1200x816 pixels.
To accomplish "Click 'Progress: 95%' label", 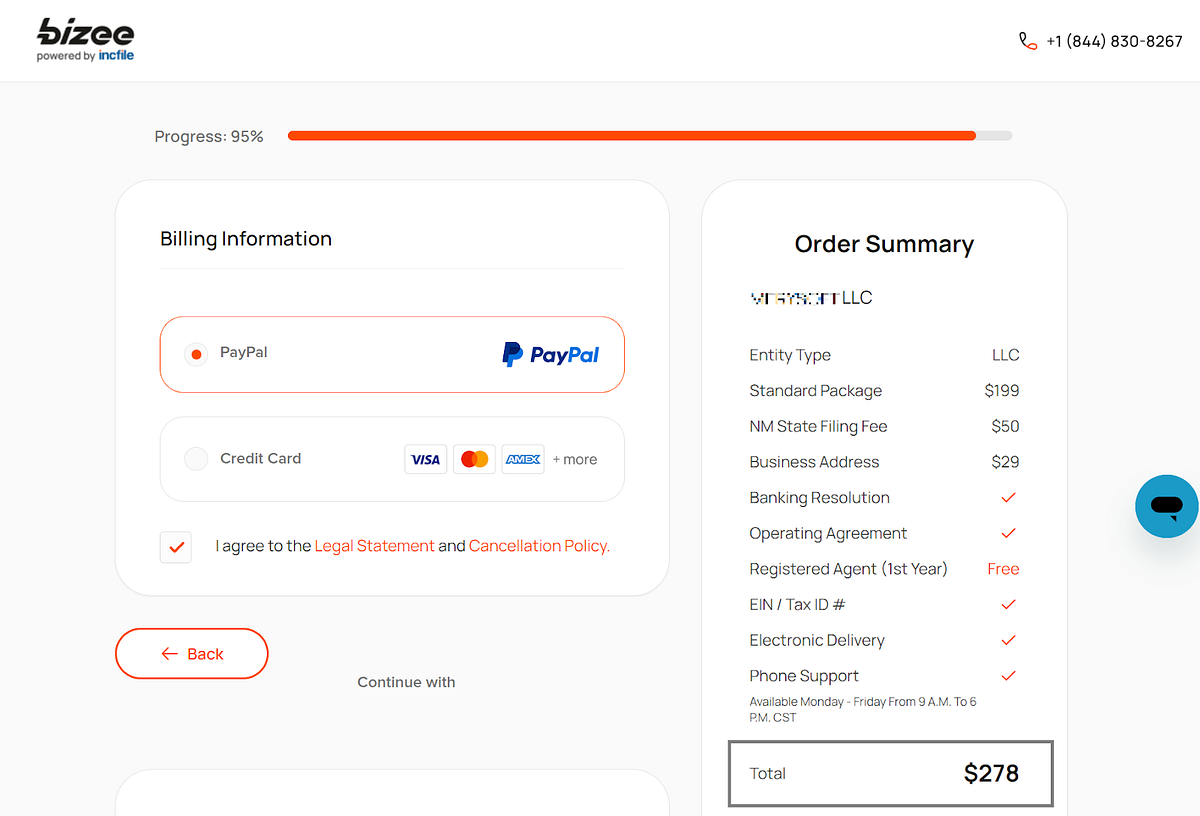I will point(209,136).
